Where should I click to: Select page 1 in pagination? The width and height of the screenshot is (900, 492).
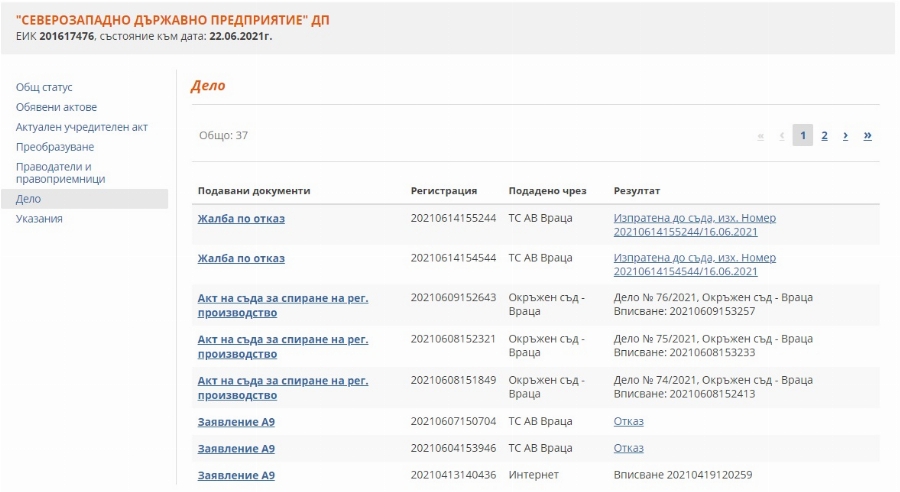coord(802,136)
